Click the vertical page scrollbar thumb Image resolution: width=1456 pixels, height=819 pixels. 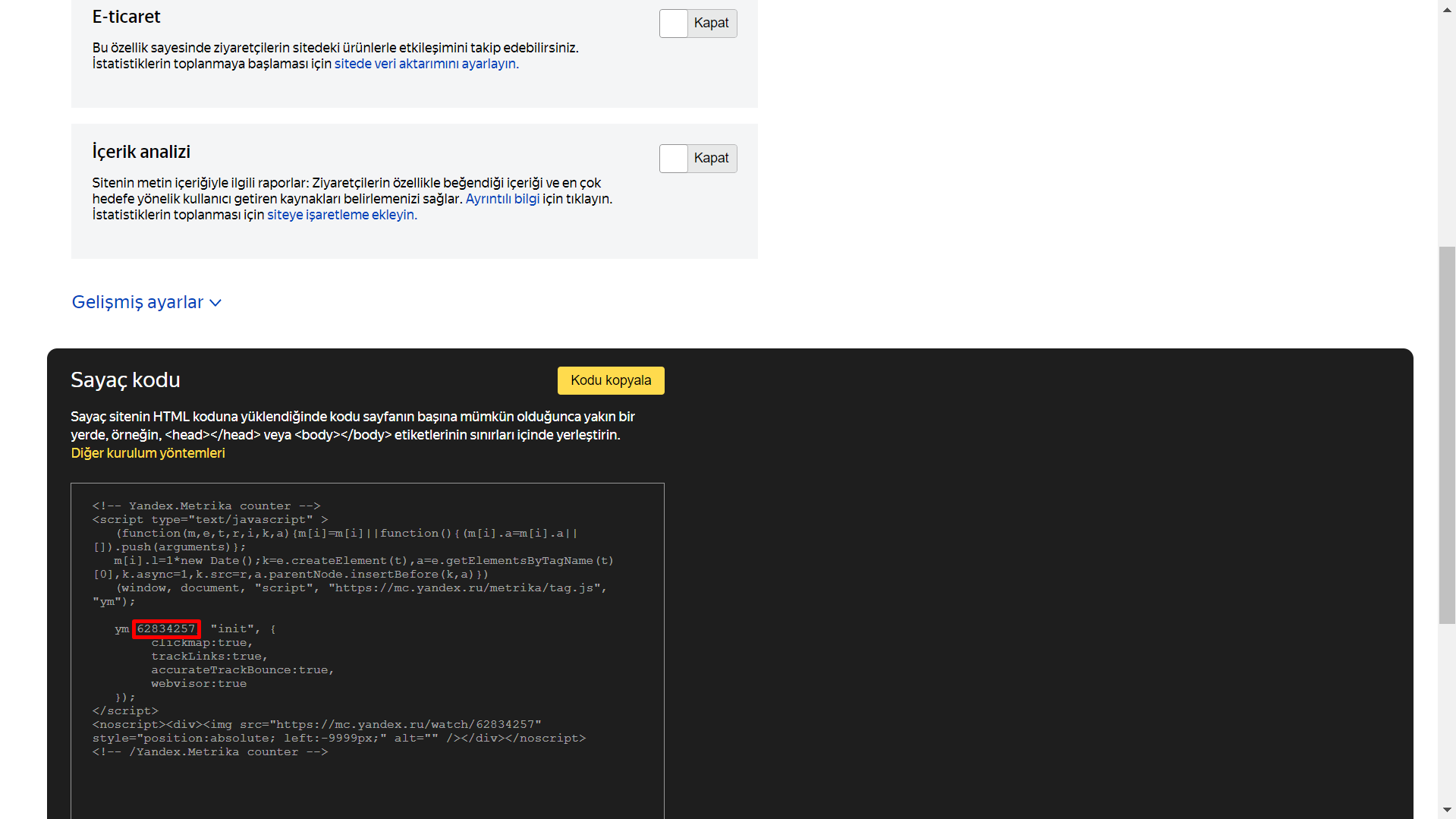click(1447, 435)
